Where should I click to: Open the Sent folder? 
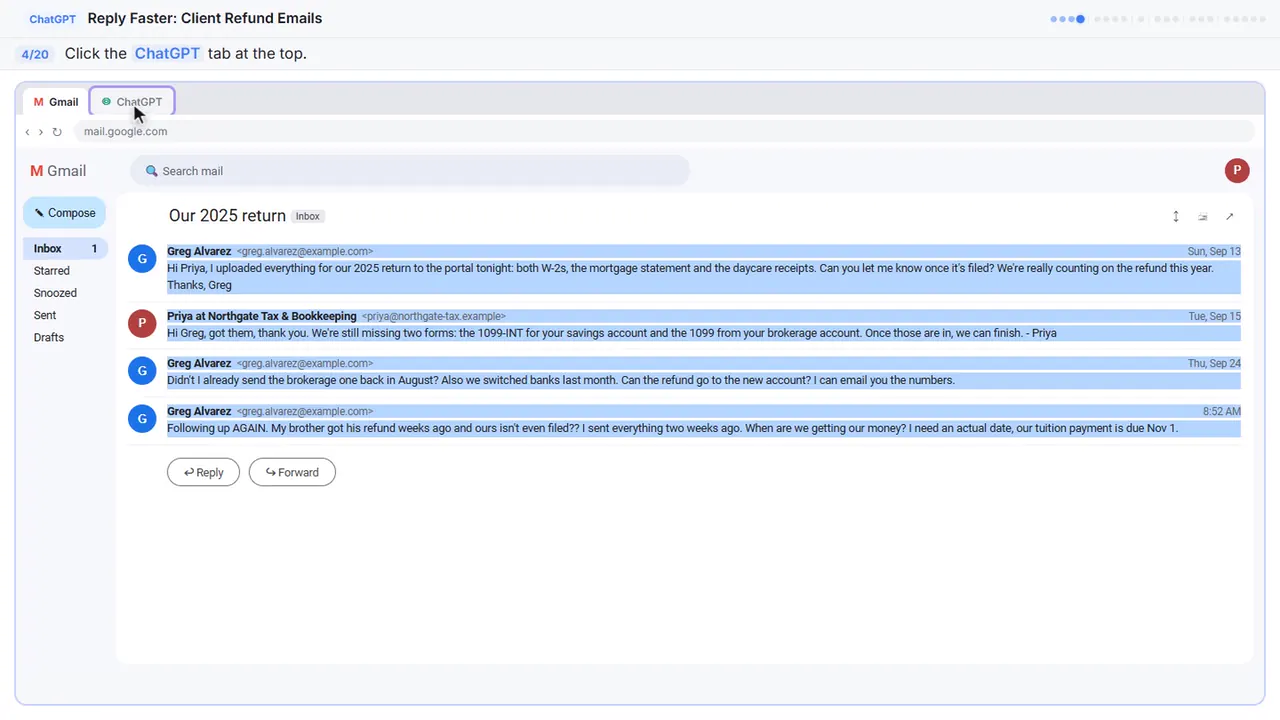pos(45,315)
